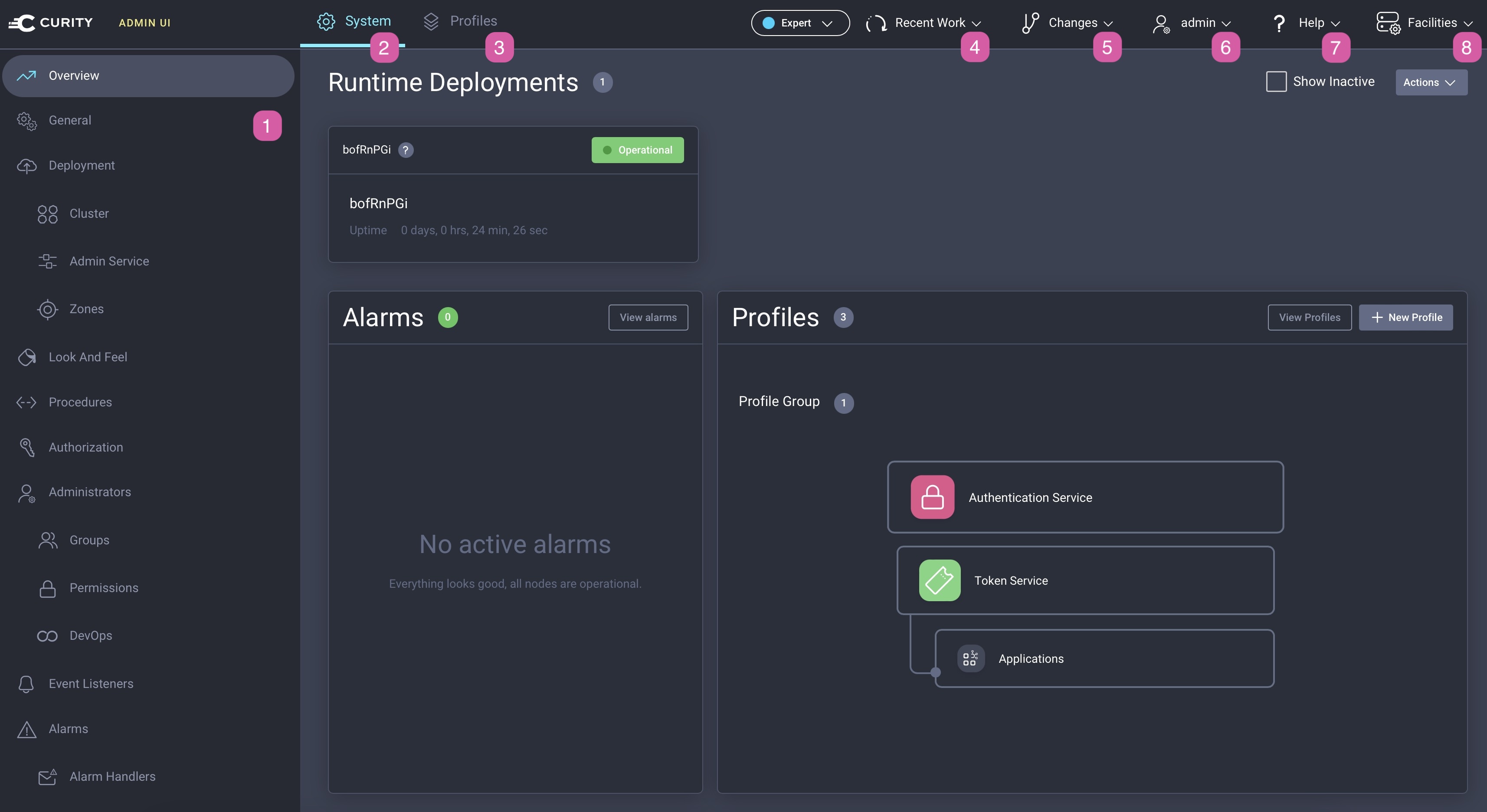1487x812 pixels.
Task: Click the Zones target icon
Action: 47,309
